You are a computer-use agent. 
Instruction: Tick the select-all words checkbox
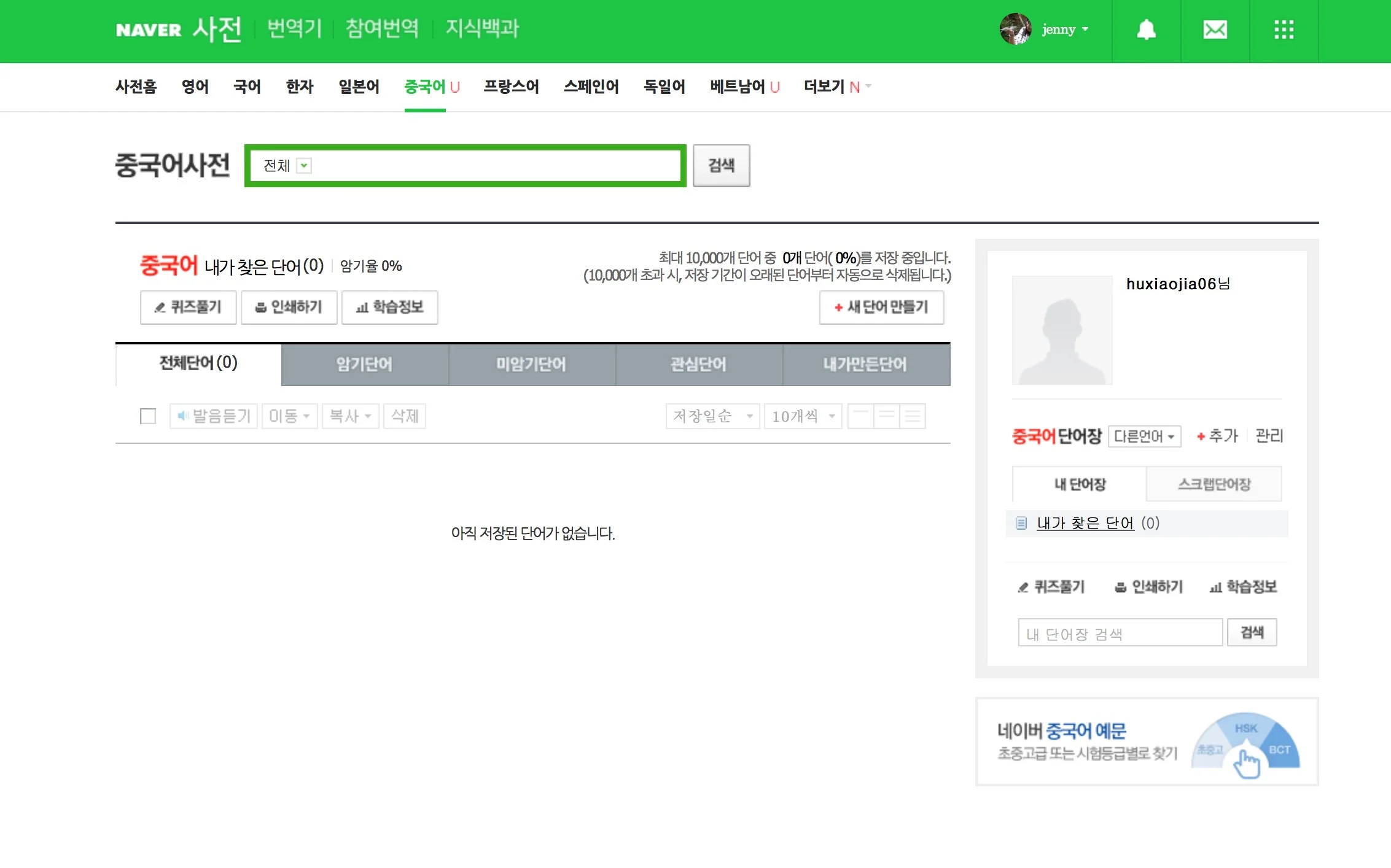pyautogui.click(x=148, y=416)
